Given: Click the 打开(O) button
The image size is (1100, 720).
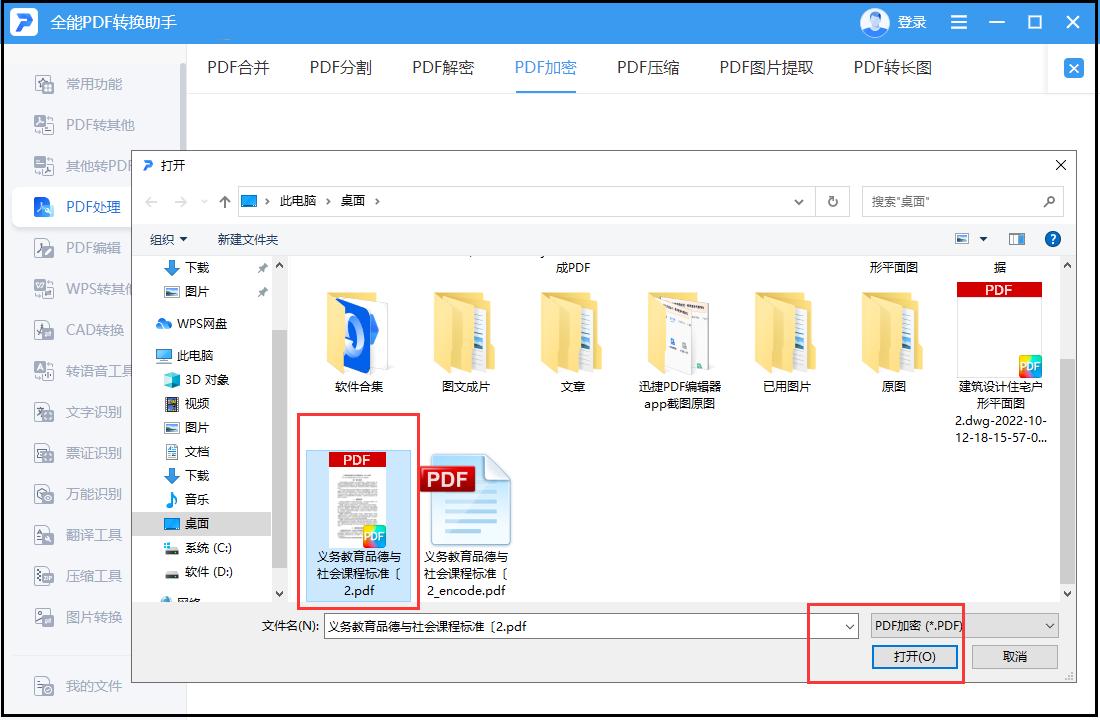Looking at the screenshot, I should 915,657.
